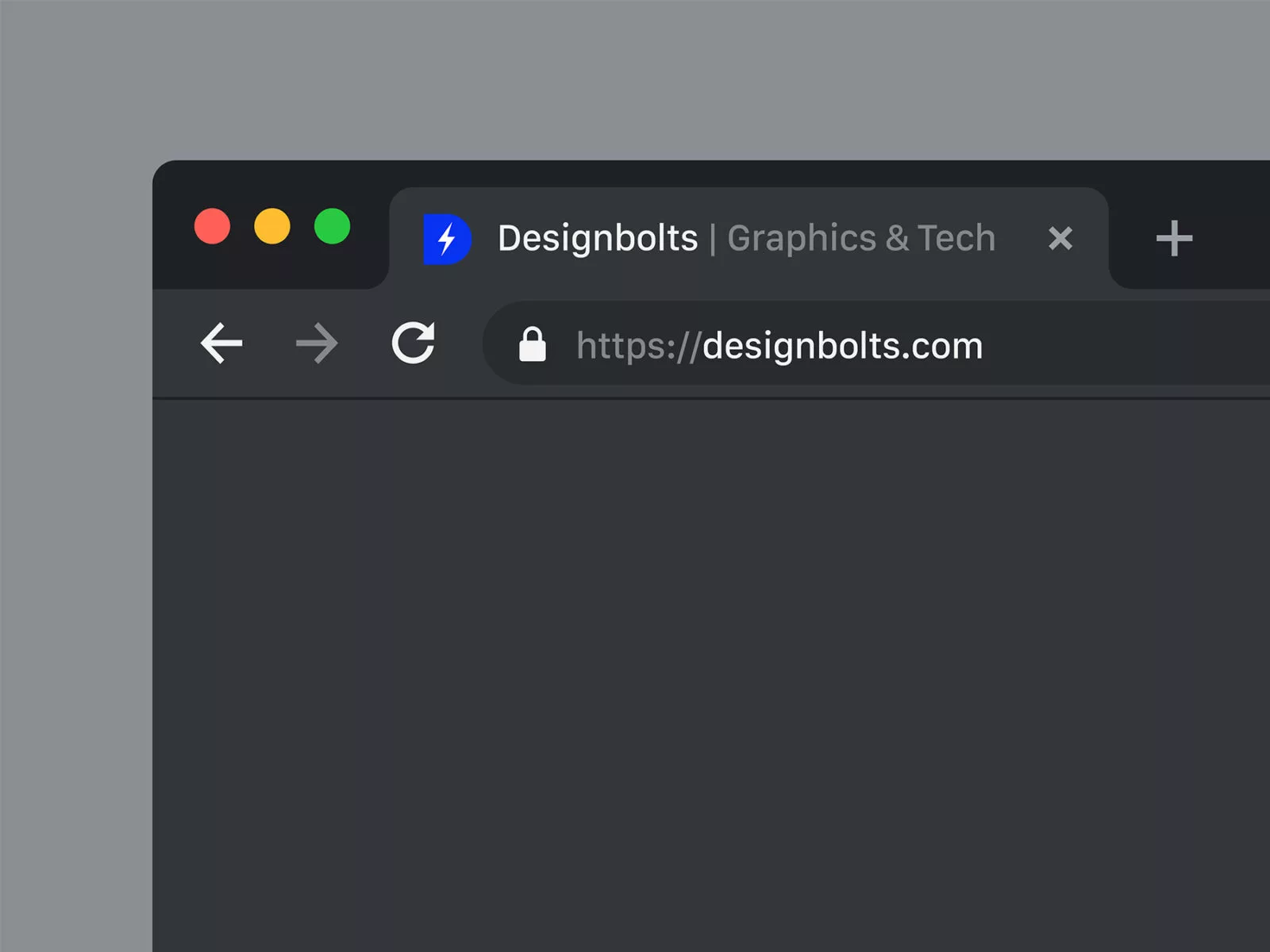The height and width of the screenshot is (952, 1270).
Task: Click the Designbolts lightning bolt favicon
Action: coord(445,237)
